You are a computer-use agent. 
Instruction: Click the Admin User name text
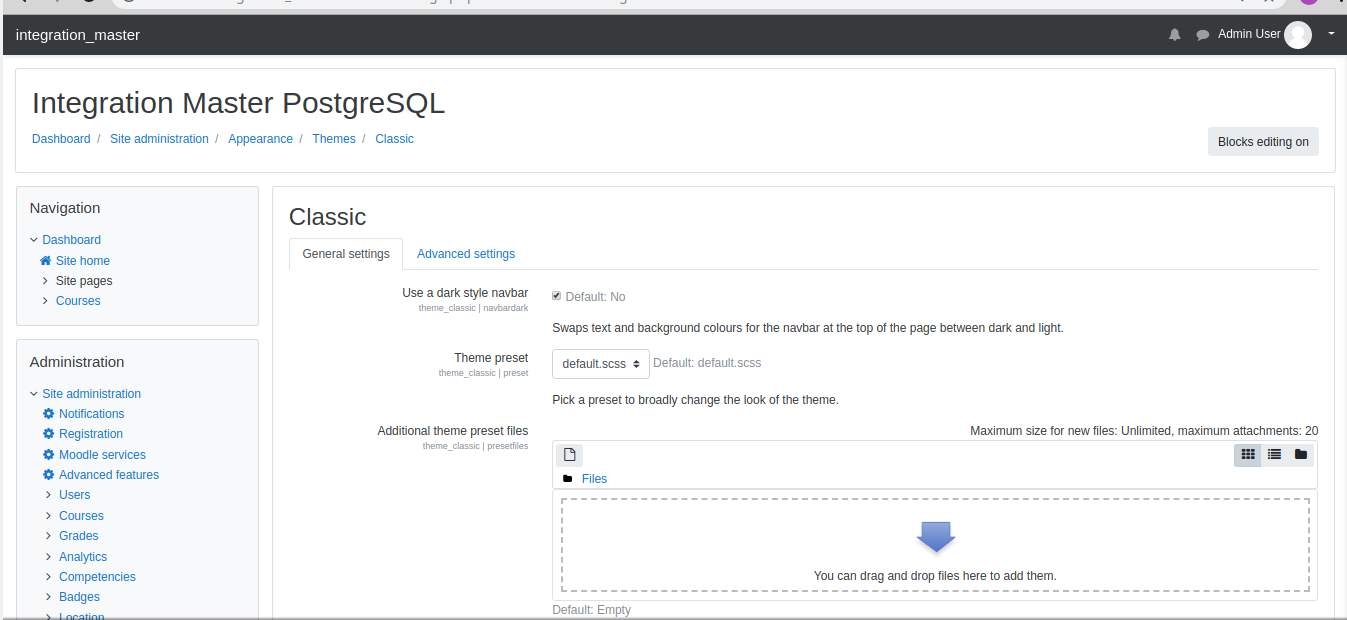[1249, 34]
